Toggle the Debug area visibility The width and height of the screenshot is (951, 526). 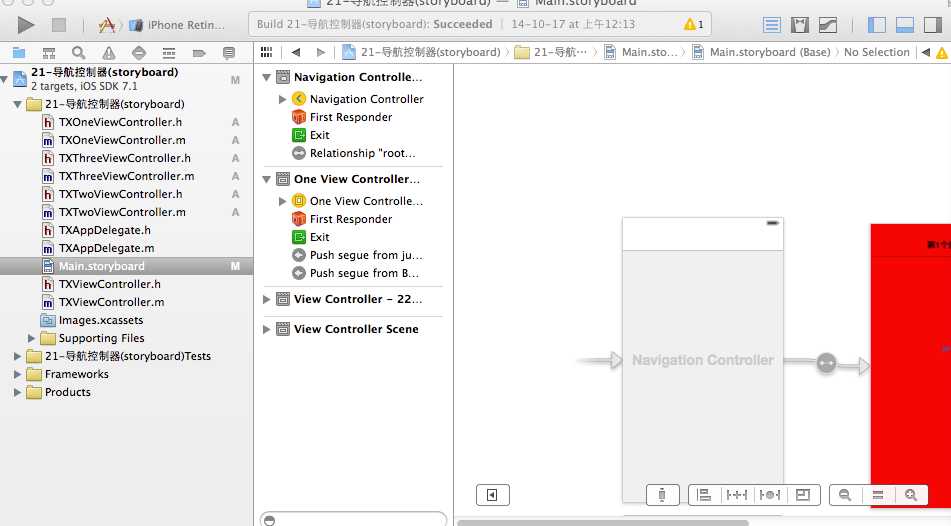[904, 25]
